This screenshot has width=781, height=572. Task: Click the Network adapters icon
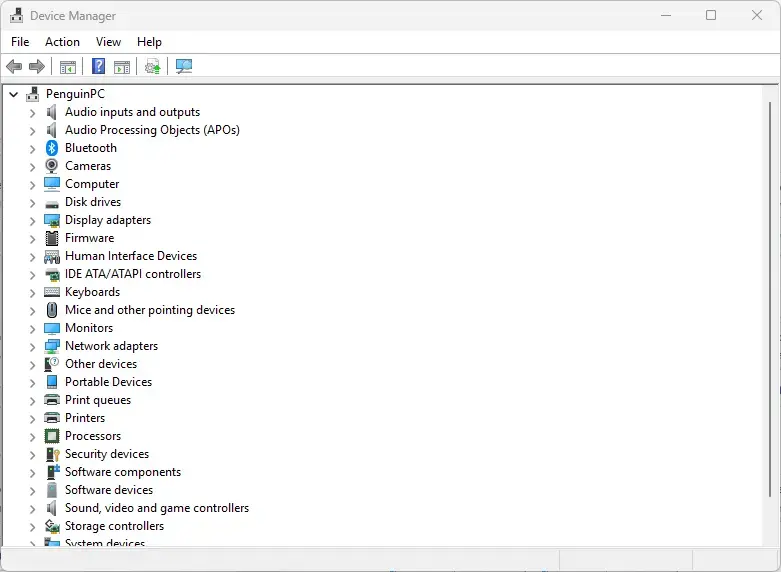point(52,346)
